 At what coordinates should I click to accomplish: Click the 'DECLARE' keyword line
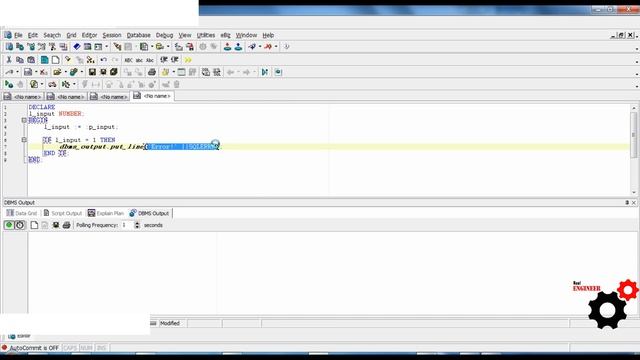click(x=42, y=107)
